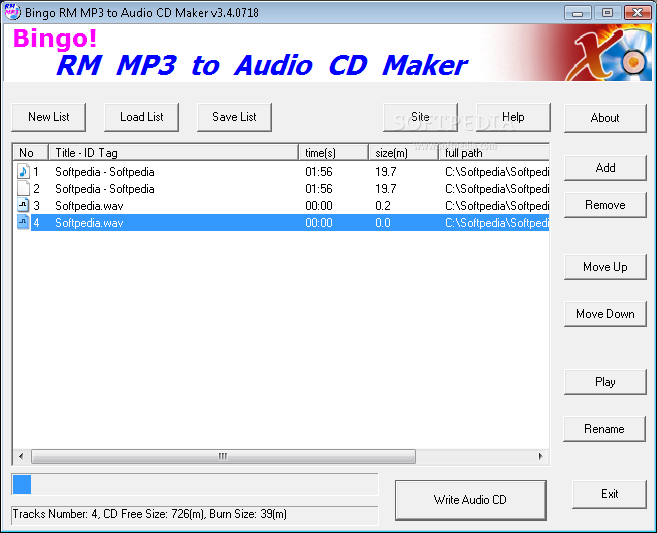Click the 01:56 time of track 2
The image size is (657, 533).
coord(319,189)
